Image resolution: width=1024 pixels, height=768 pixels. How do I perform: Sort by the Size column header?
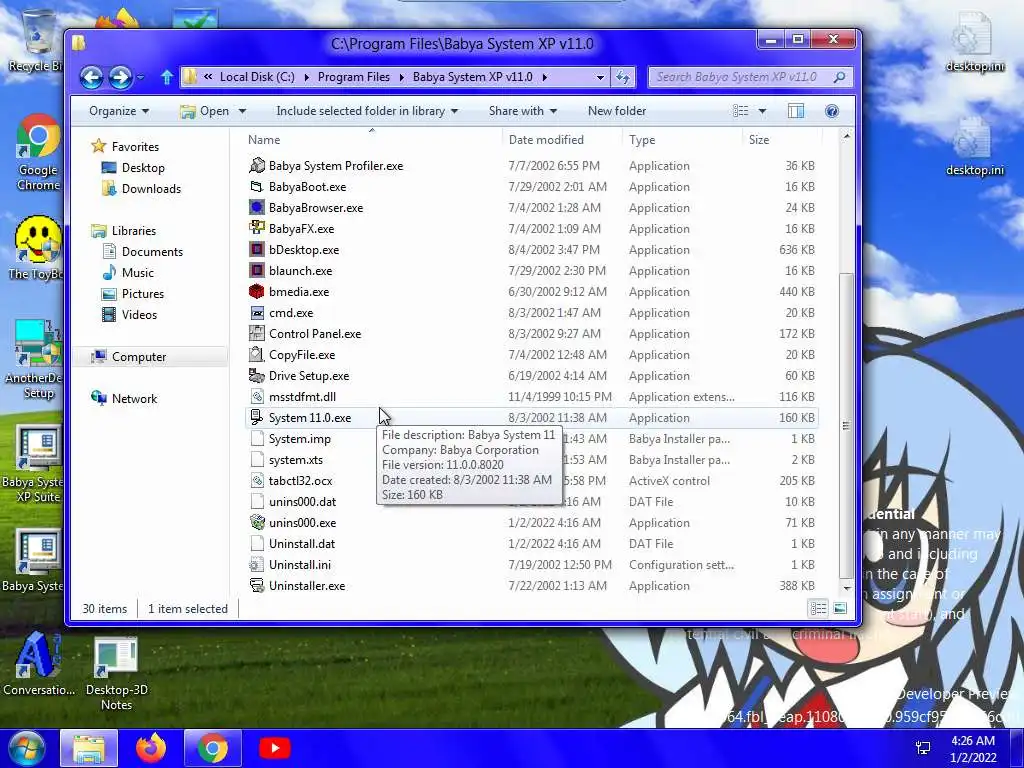pyautogui.click(x=781, y=140)
